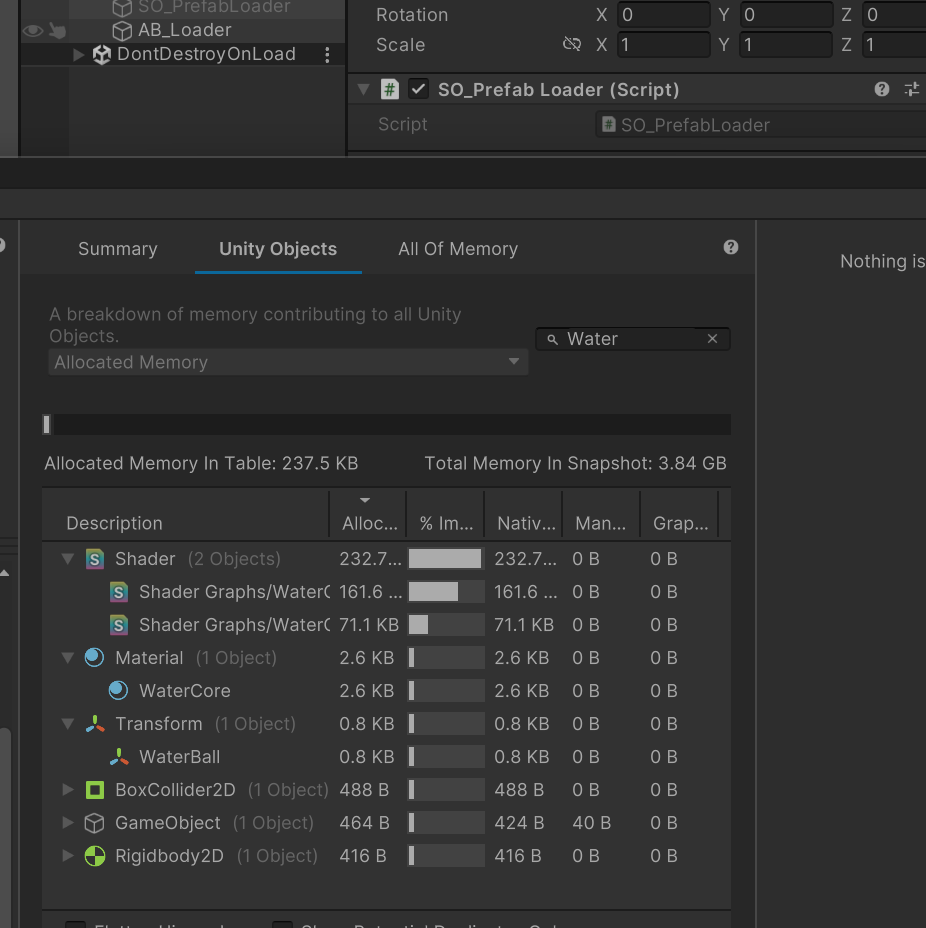Switch to the Summary tab
Image resolution: width=926 pixels, height=928 pixels.
[x=118, y=249]
